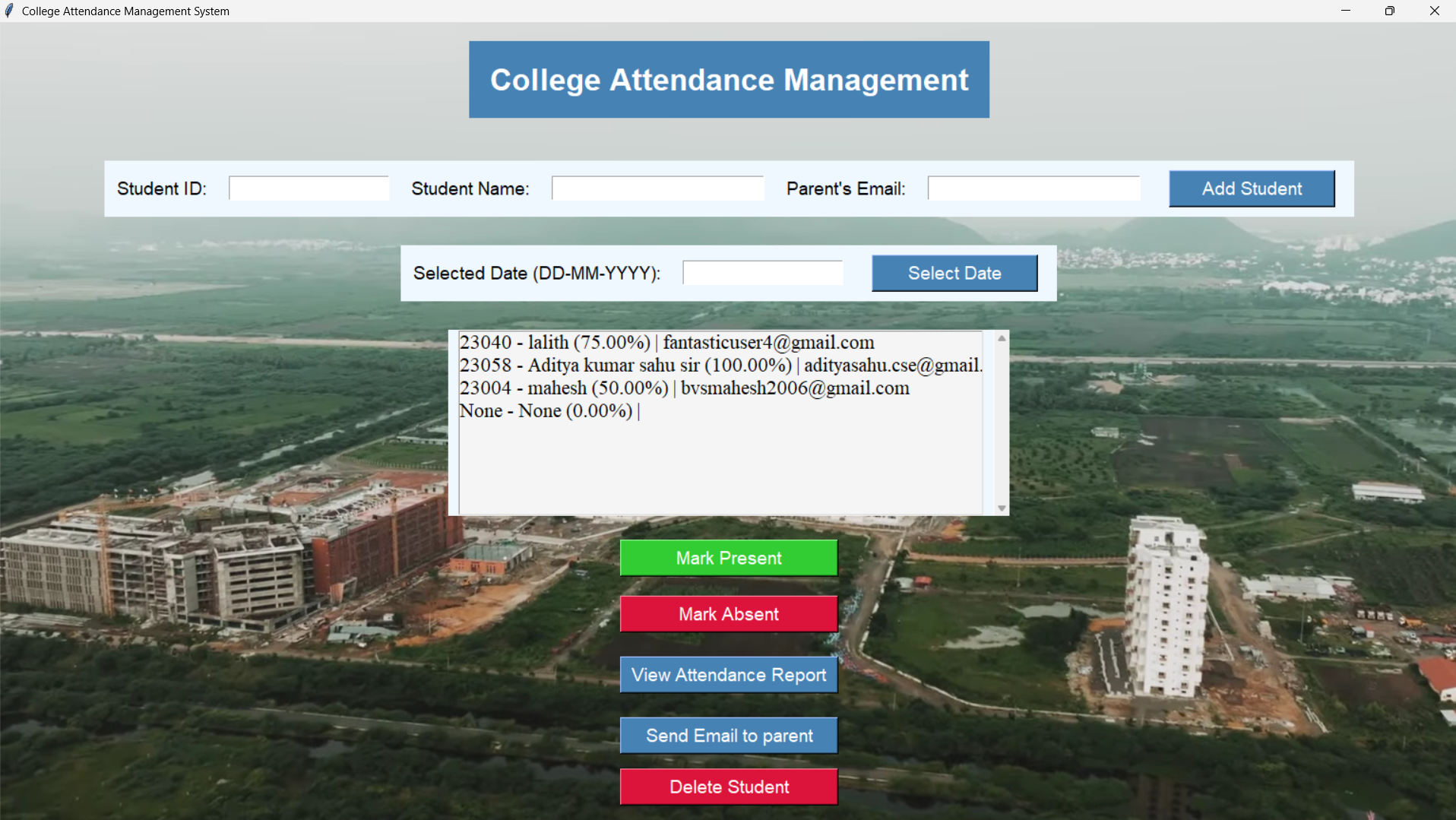
Task: Click the Student Name: label
Action: pos(470,188)
